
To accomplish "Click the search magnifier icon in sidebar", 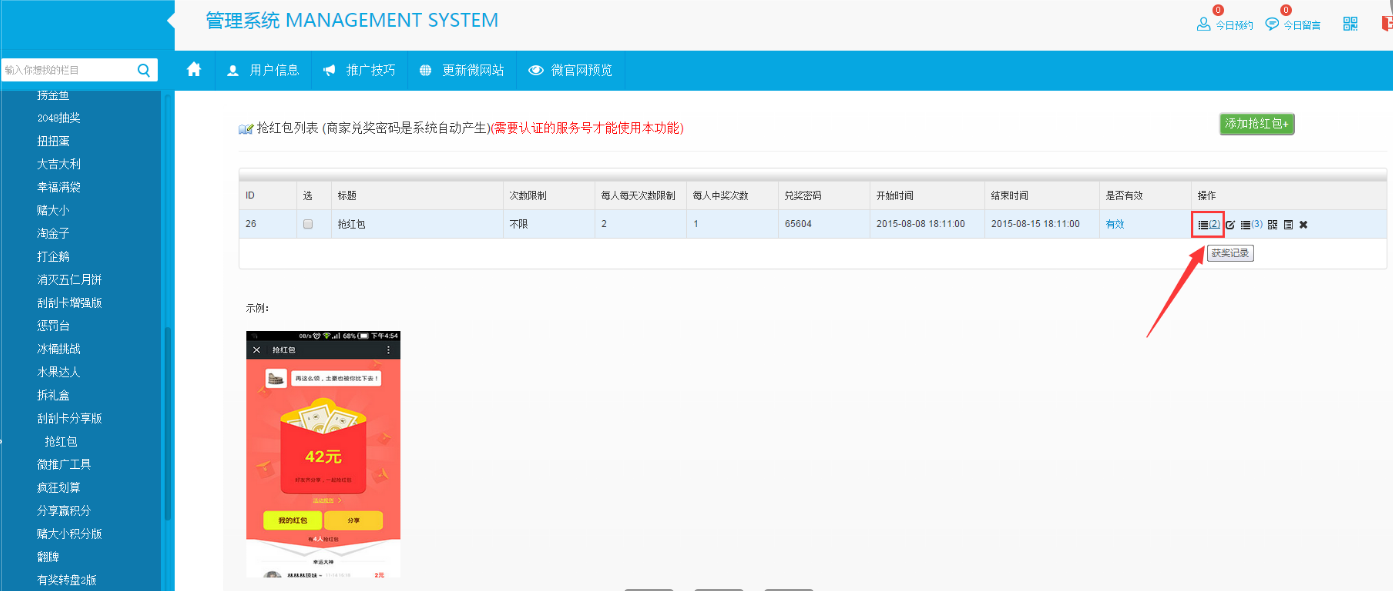I will coord(144,70).
